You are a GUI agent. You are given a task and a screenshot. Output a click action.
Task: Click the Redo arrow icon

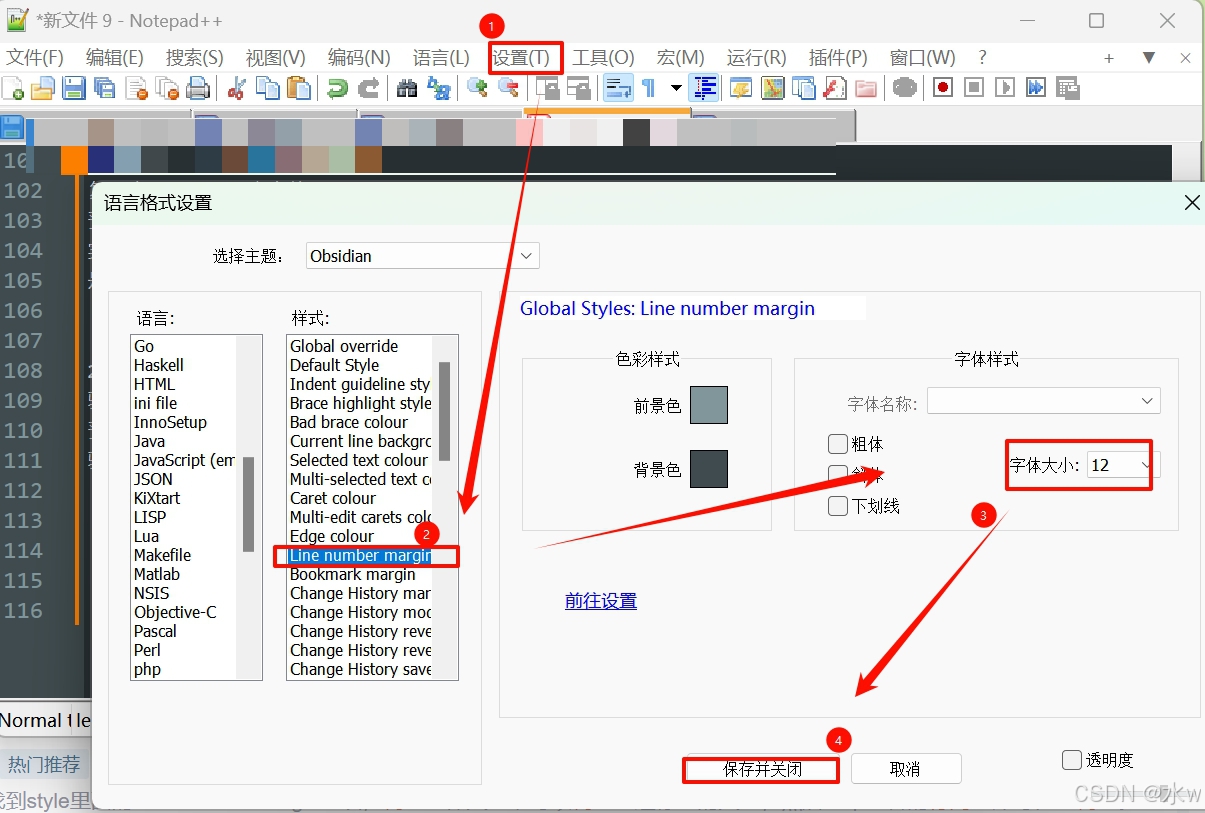click(369, 88)
